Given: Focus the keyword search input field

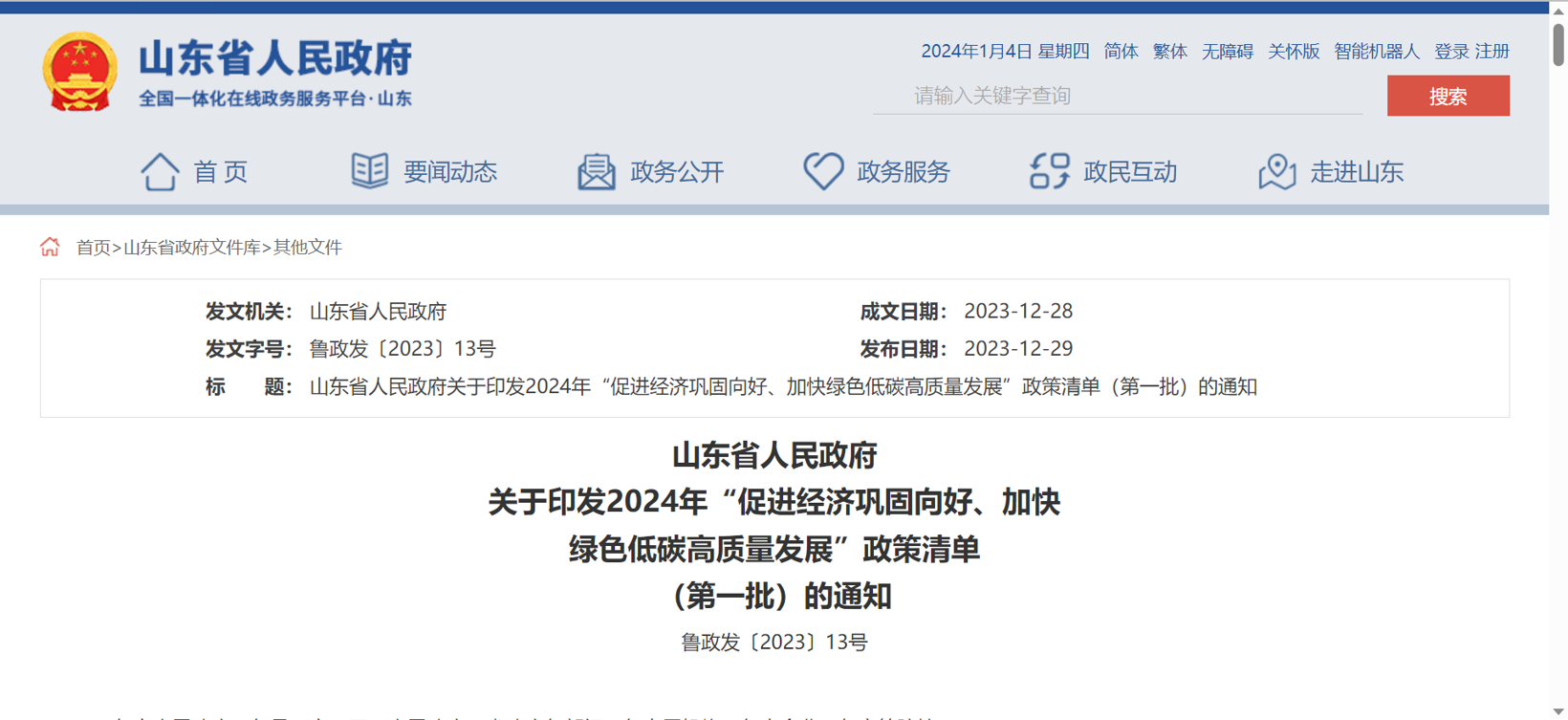Looking at the screenshot, I should (1117, 96).
